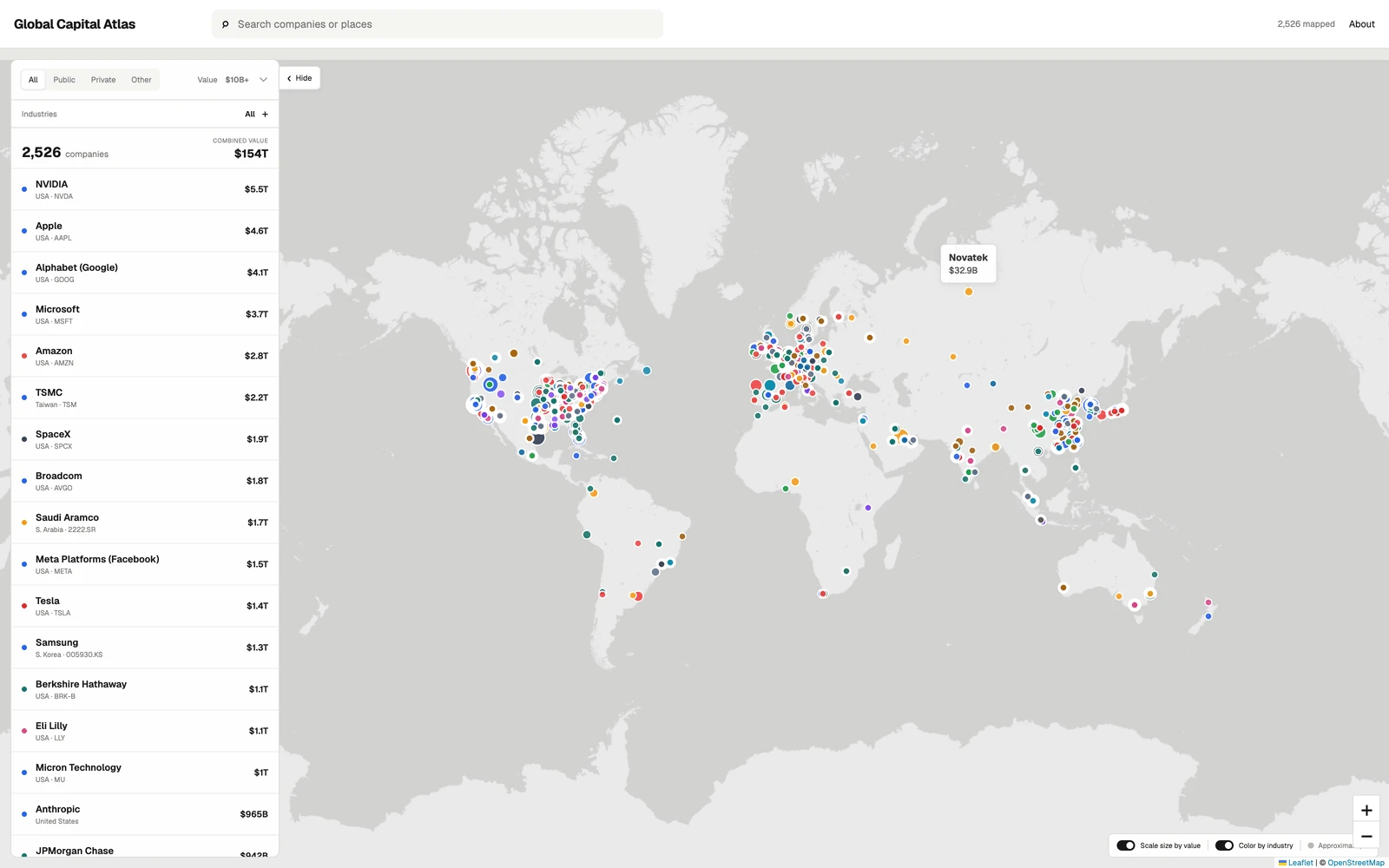Collapse sidebar with Hide button

pos(300,78)
